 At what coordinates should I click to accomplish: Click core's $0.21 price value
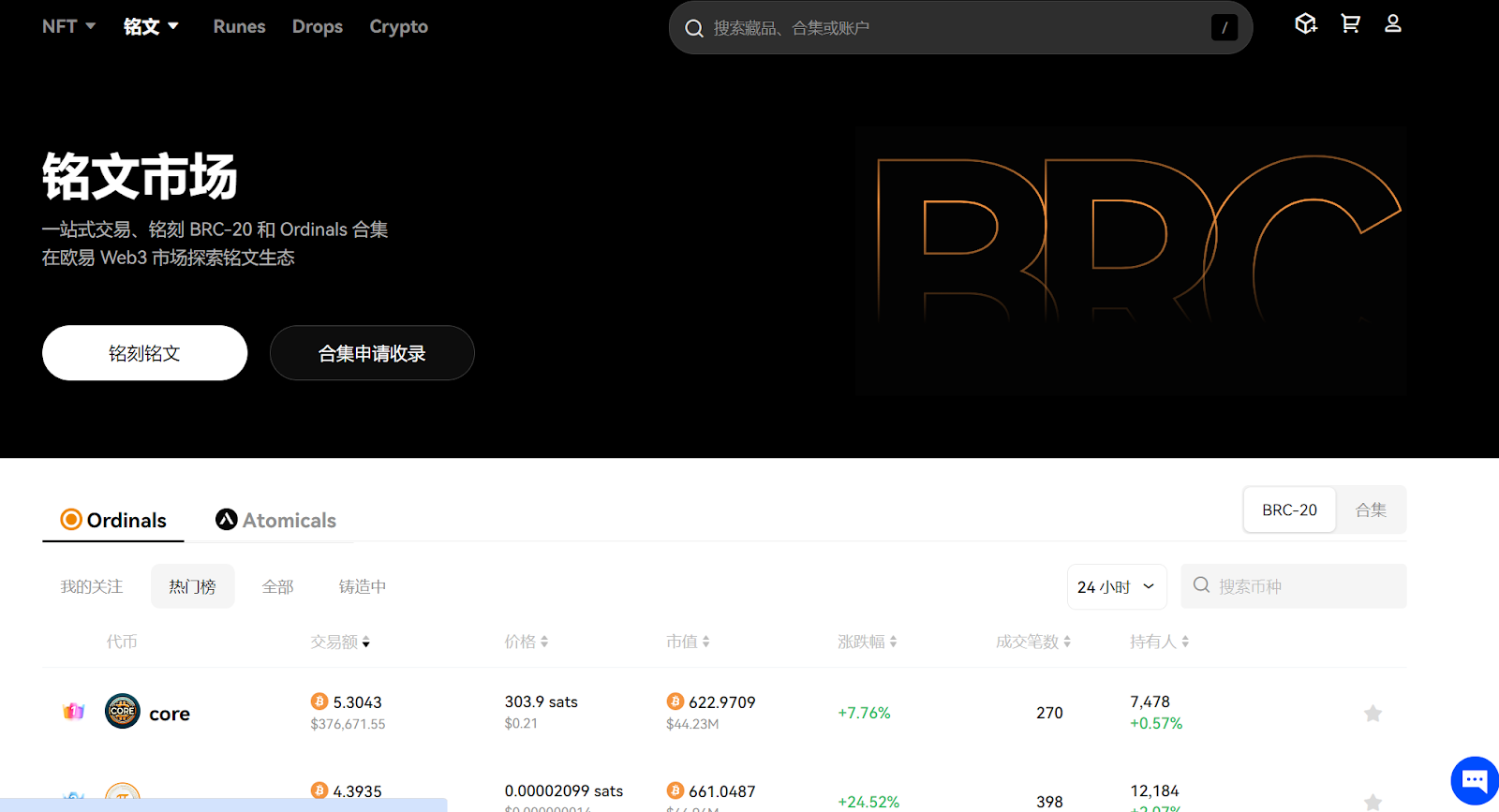tap(521, 723)
